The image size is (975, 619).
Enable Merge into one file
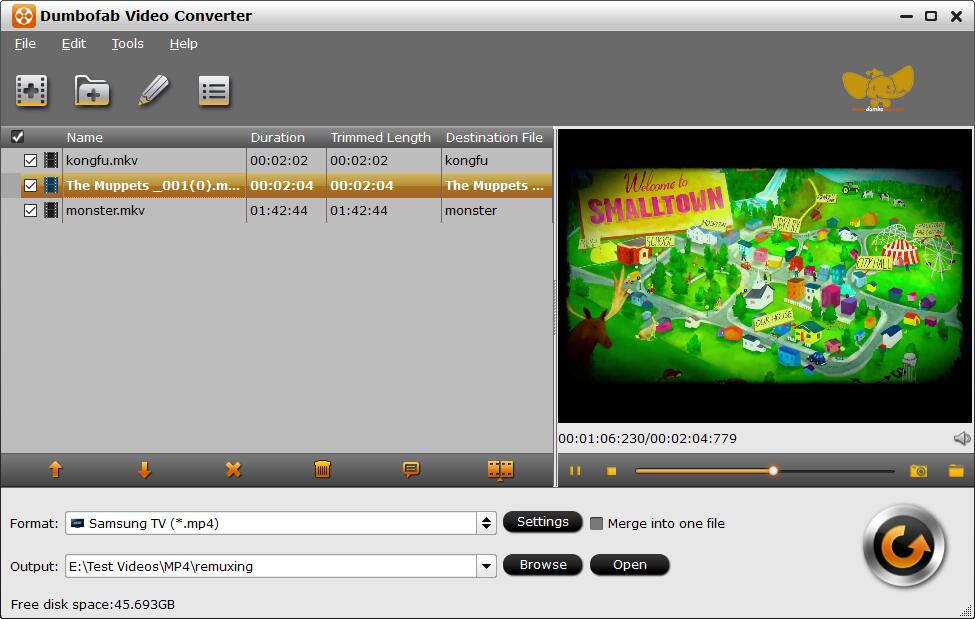tap(596, 524)
